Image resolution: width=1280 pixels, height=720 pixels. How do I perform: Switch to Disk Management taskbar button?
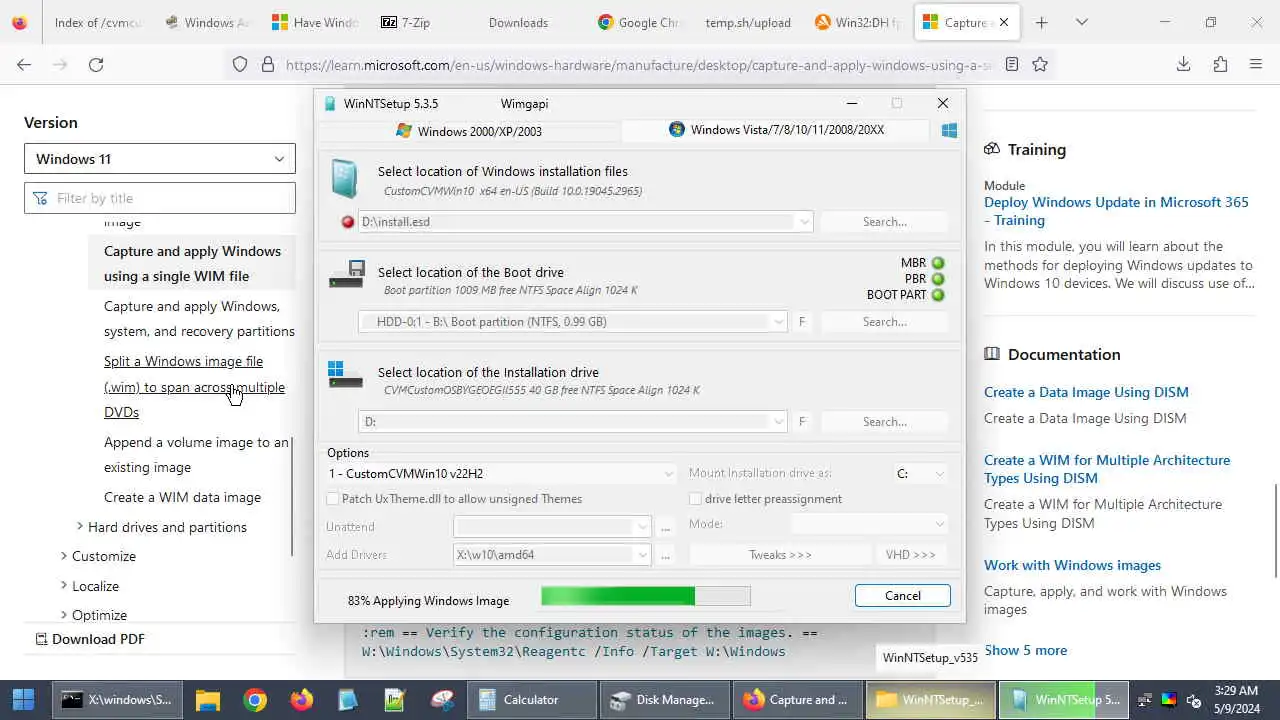(664, 700)
